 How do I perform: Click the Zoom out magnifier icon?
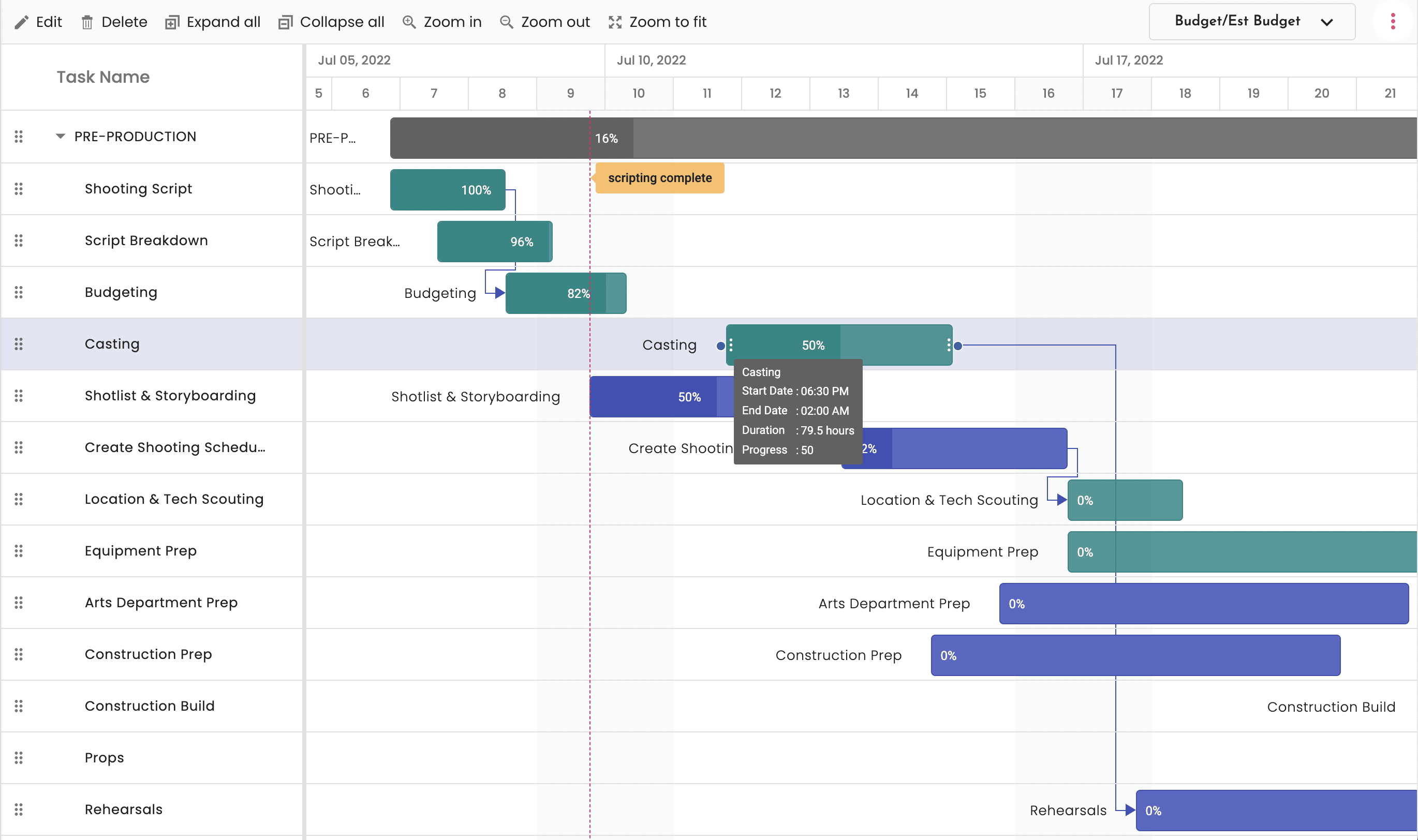(505, 22)
